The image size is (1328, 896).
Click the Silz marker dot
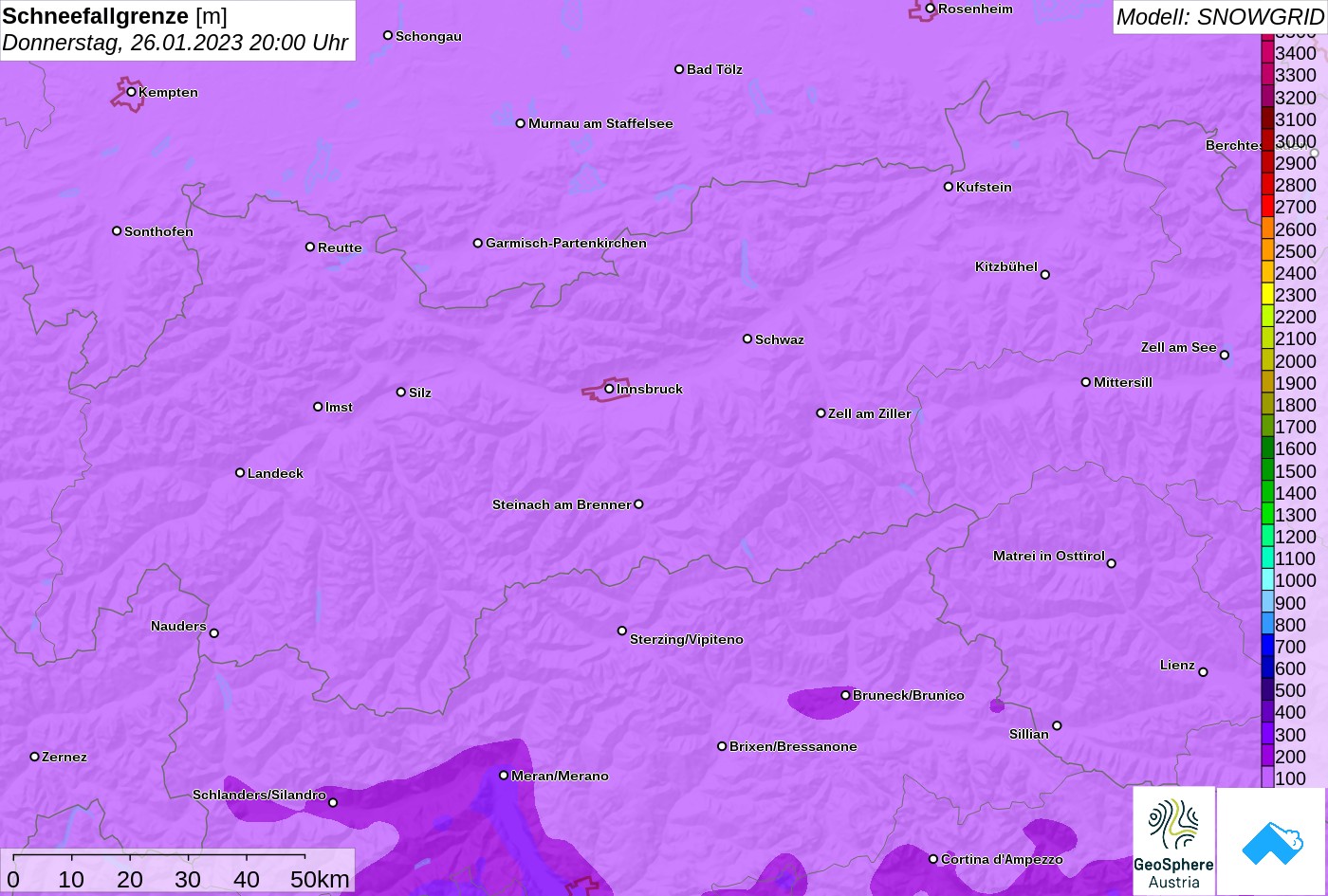(x=401, y=392)
